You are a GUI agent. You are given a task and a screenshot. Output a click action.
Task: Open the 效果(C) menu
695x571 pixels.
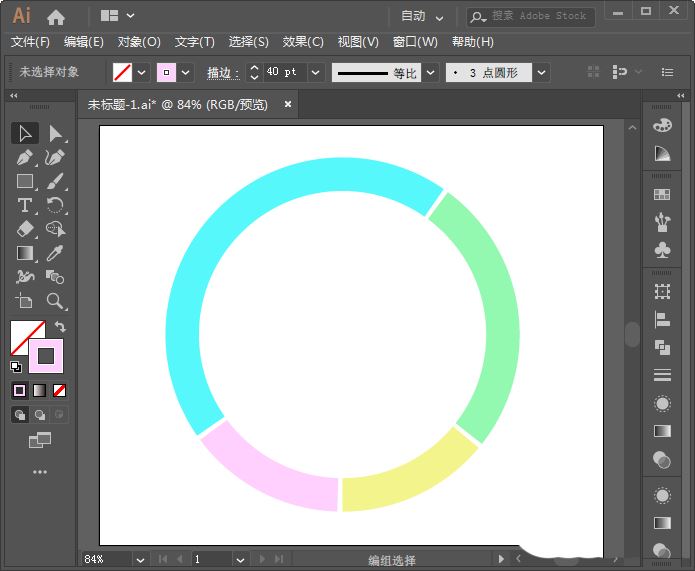click(x=303, y=42)
